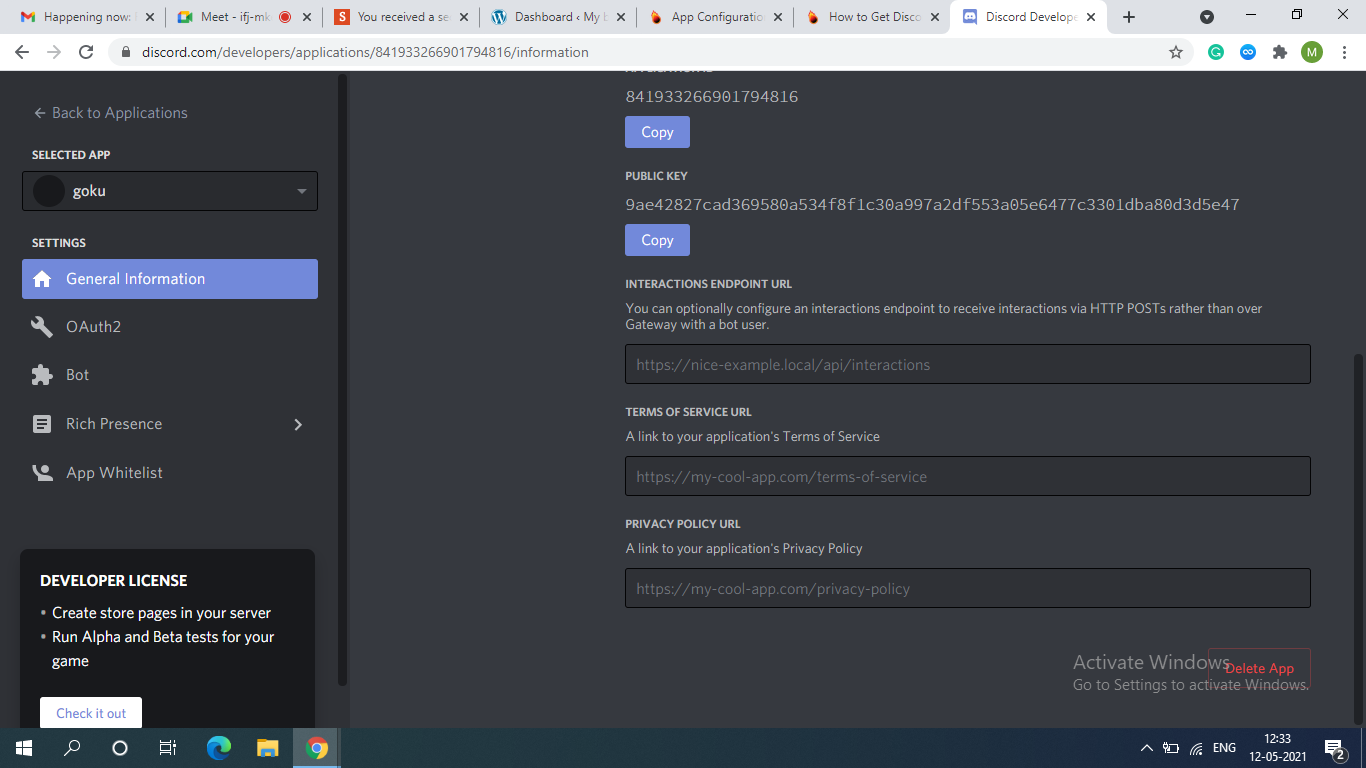Click the General Information home icon

point(42,279)
